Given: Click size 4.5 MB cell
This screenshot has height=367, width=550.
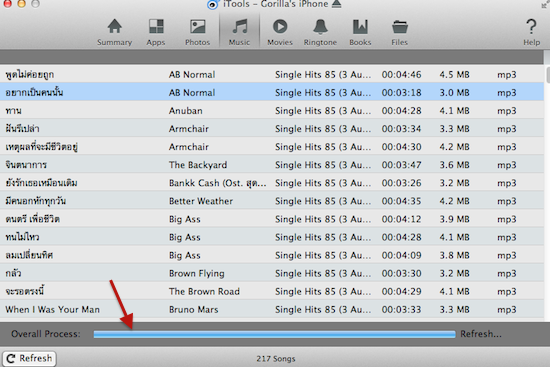Looking at the screenshot, I should (454, 75).
